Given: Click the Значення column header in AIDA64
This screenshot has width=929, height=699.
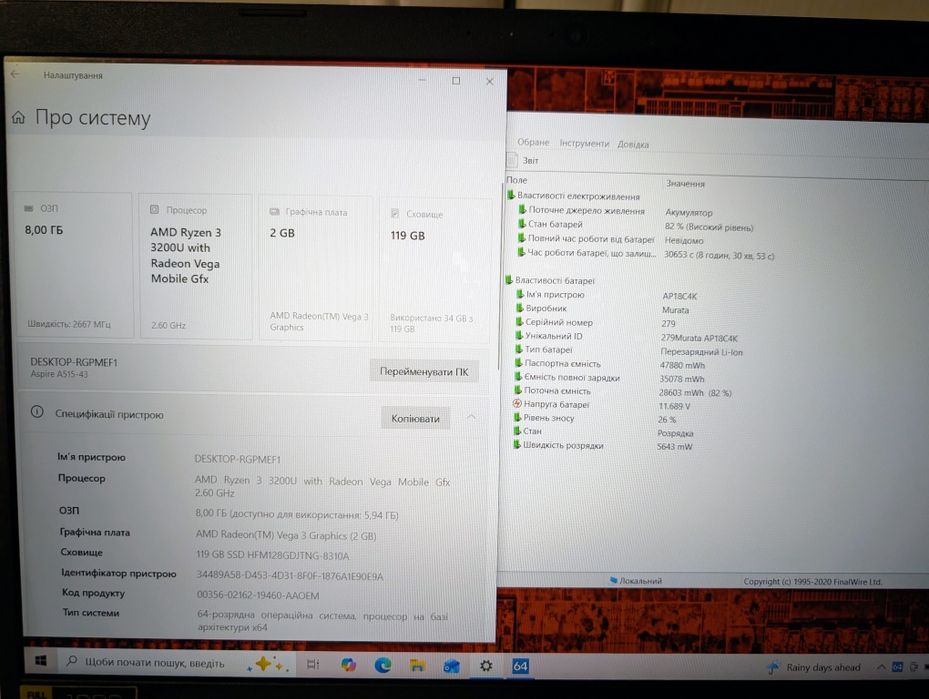Looking at the screenshot, I should pyautogui.click(x=685, y=184).
